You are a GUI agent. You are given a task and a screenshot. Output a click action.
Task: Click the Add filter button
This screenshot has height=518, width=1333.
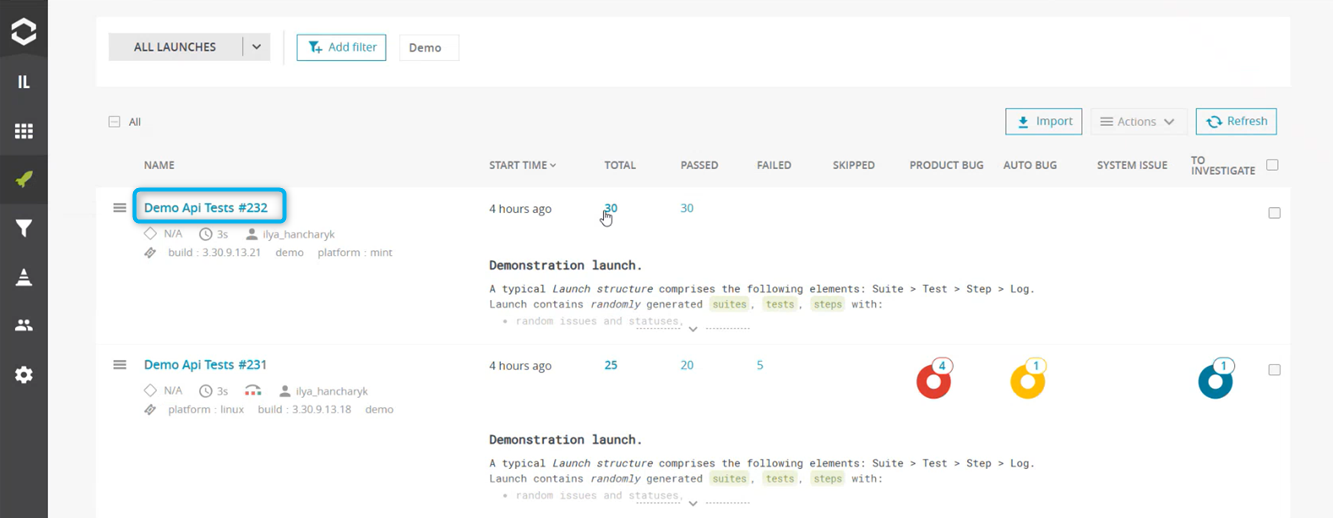pos(341,47)
